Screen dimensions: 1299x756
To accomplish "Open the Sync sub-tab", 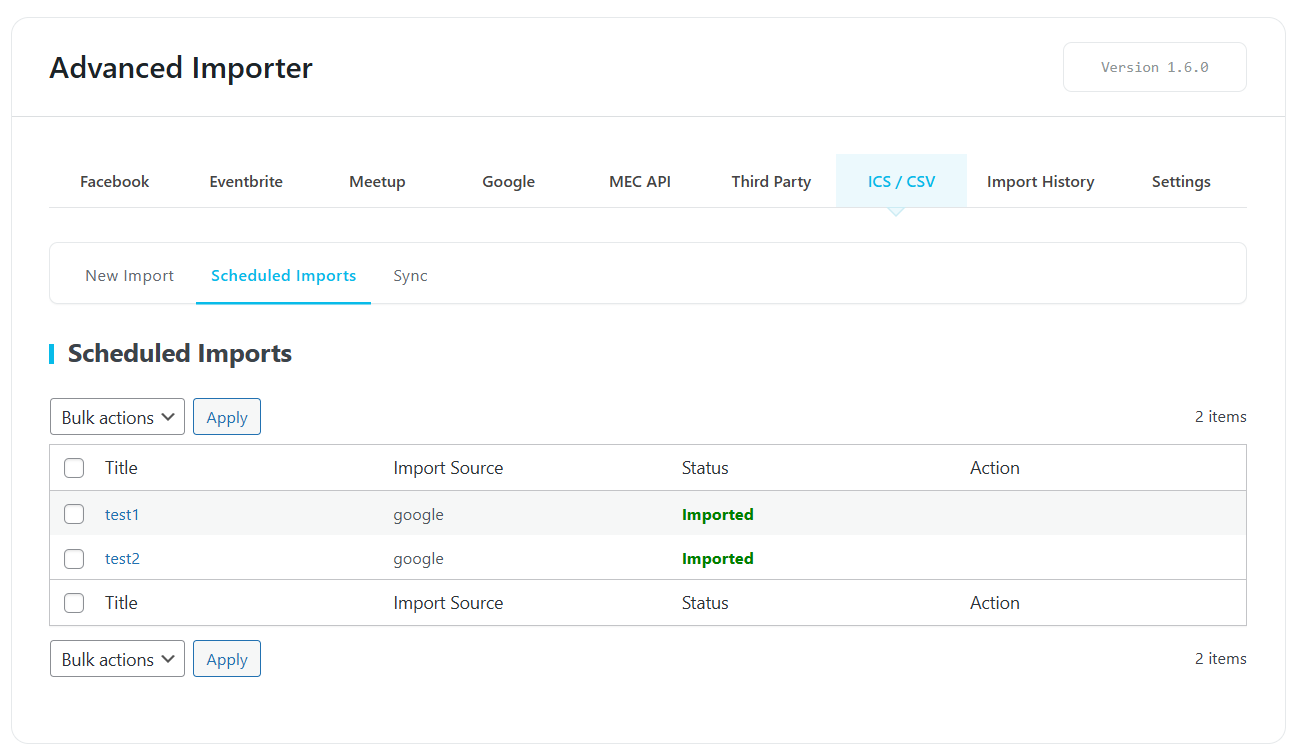I will pos(410,275).
